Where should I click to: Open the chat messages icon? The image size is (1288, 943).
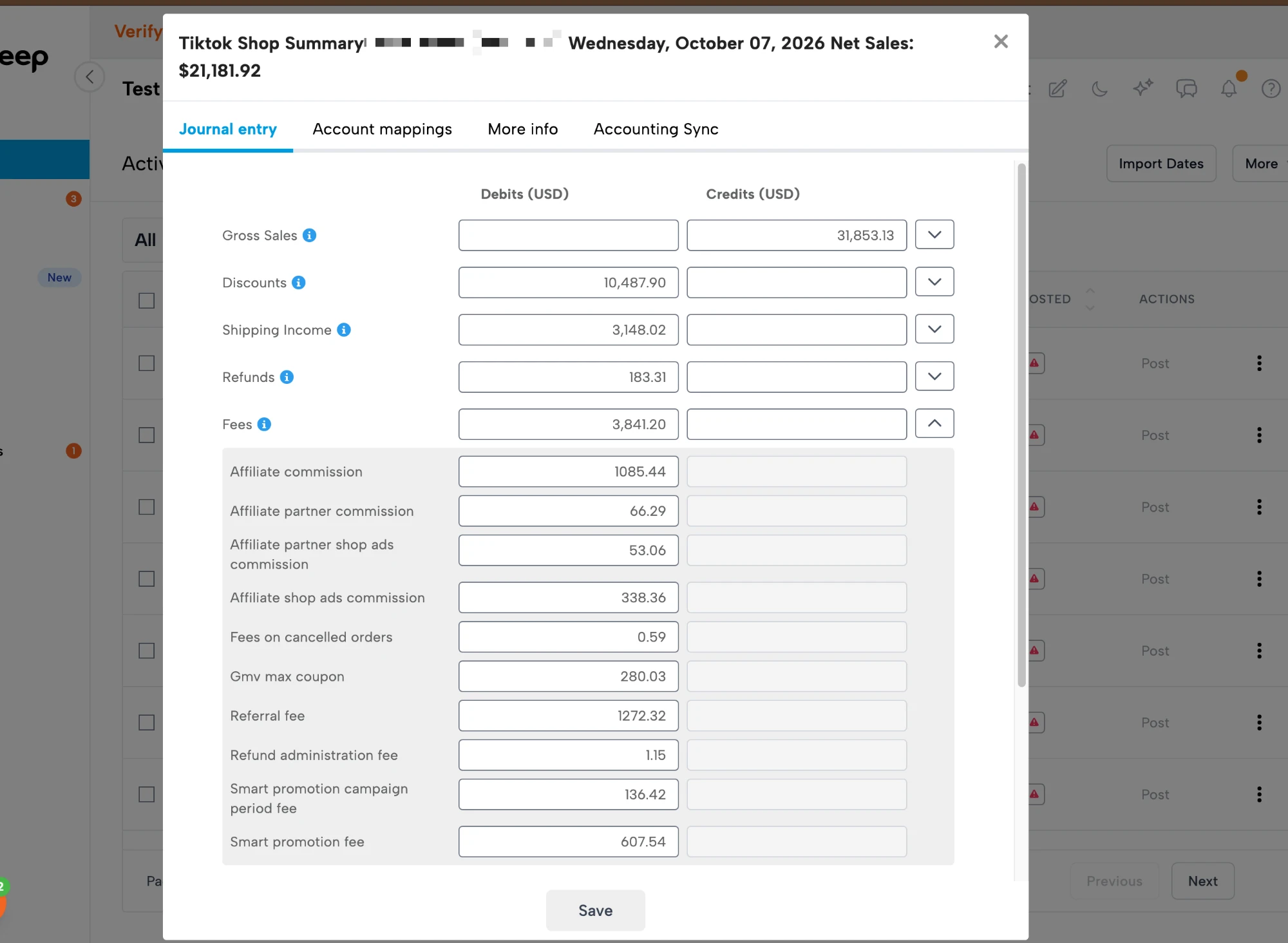coord(1186,88)
